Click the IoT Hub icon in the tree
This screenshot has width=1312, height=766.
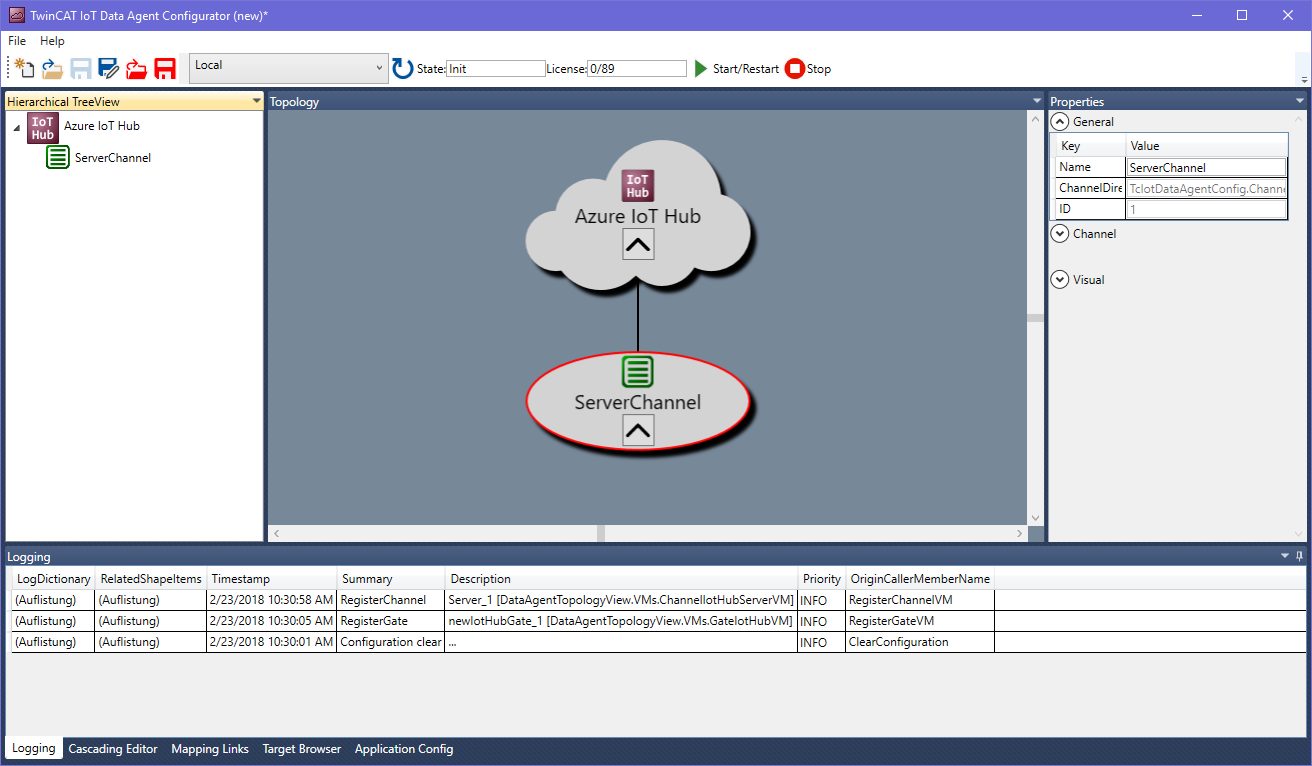point(43,128)
